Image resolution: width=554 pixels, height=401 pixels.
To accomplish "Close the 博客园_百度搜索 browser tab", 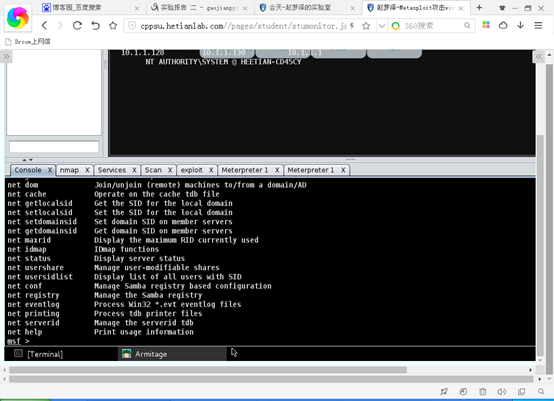I will click(x=137, y=8).
